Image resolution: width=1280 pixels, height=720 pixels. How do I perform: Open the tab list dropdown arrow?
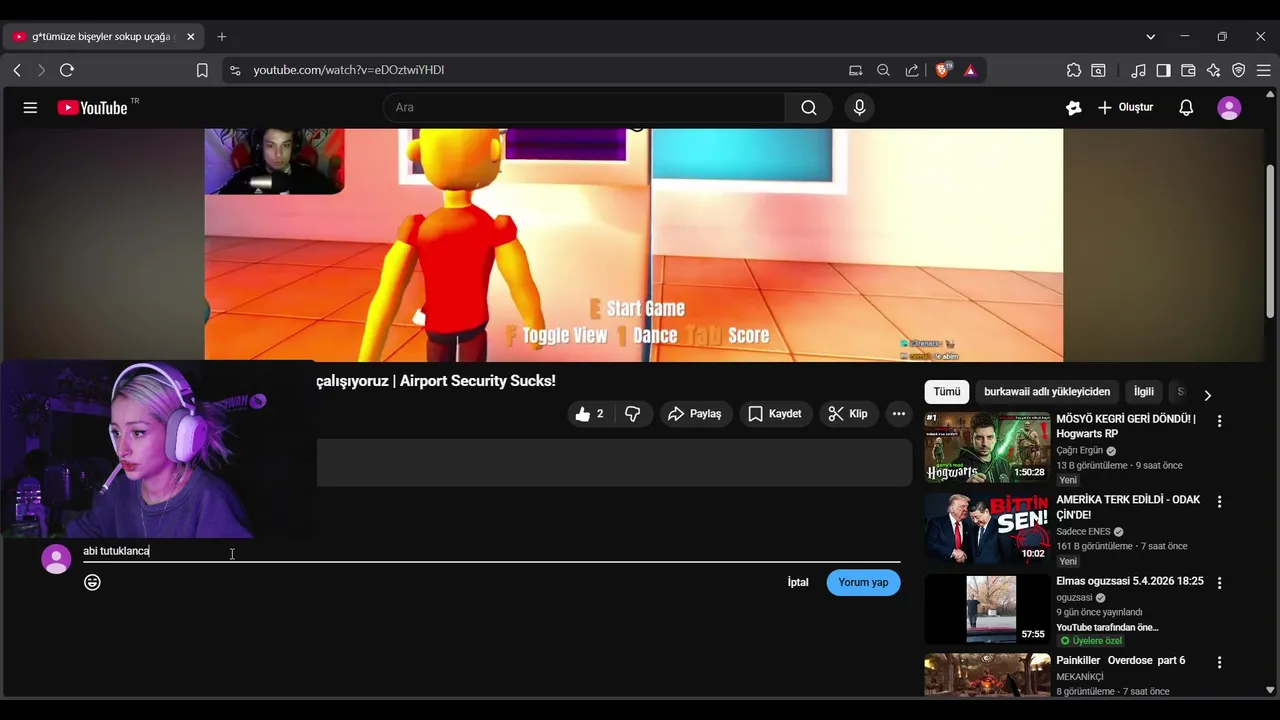(x=1150, y=37)
